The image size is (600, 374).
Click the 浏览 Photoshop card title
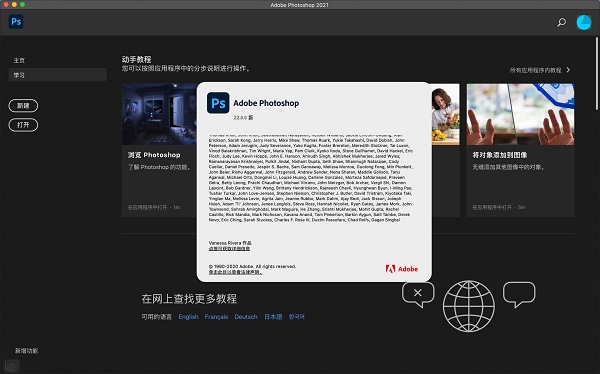tap(154, 155)
